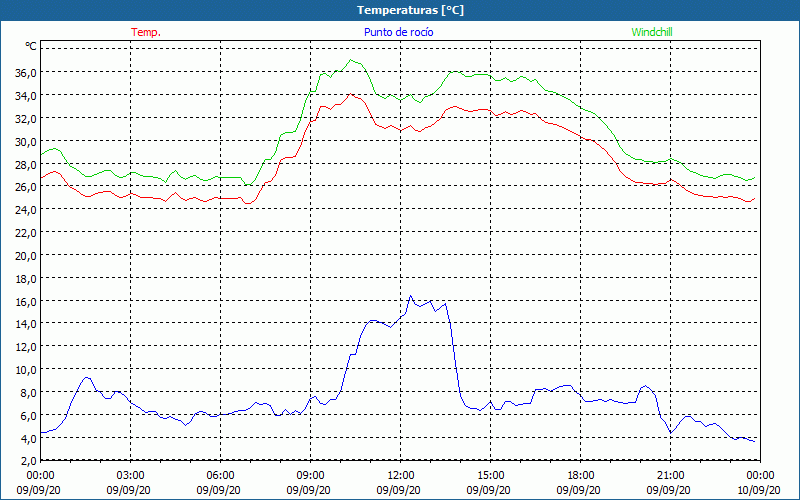The width and height of the screenshot is (800, 500).
Task: Click the '°C' unit label on y-axis
Action: tap(31, 46)
